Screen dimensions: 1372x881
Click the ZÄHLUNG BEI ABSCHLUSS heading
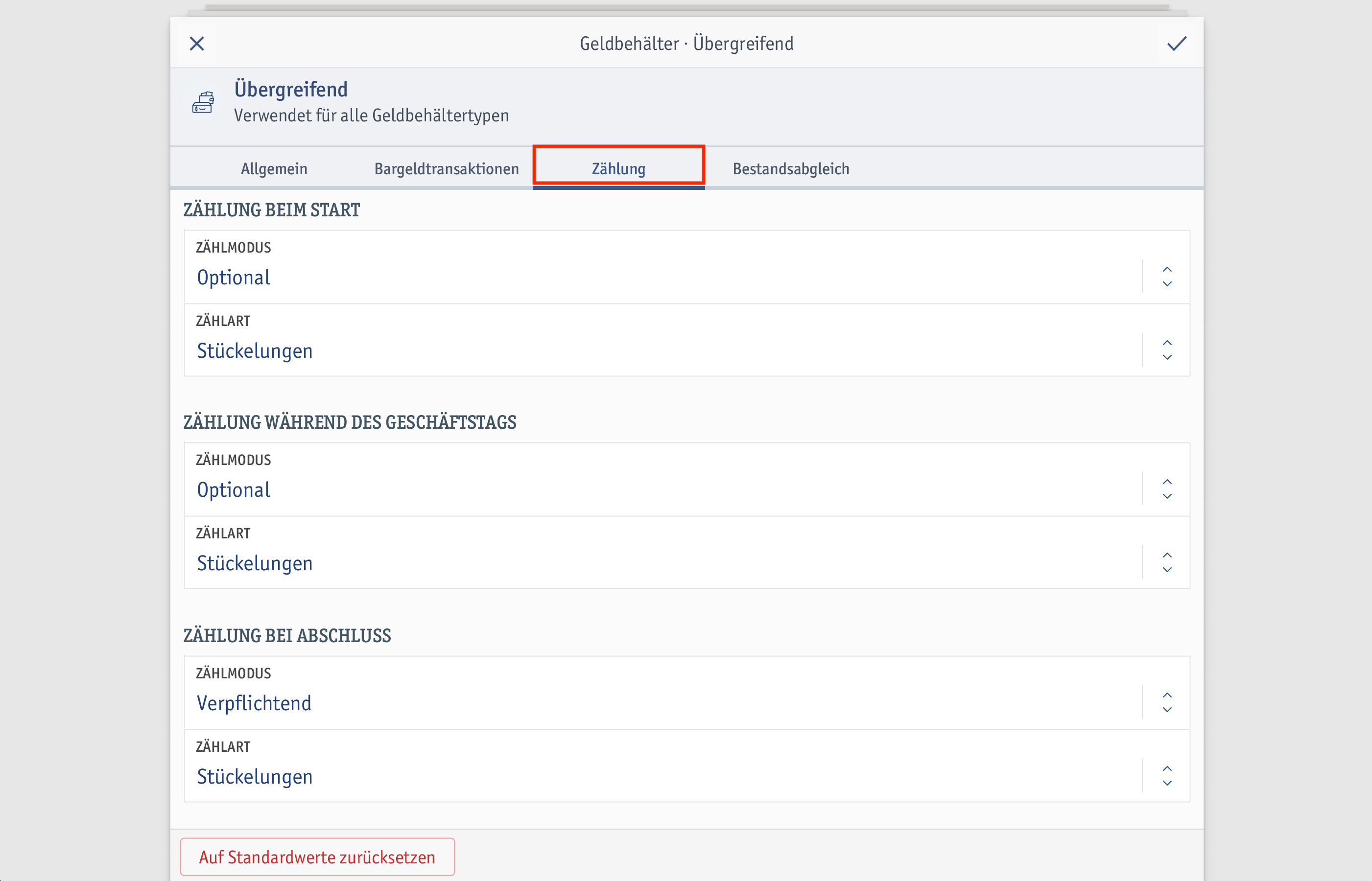click(x=287, y=636)
